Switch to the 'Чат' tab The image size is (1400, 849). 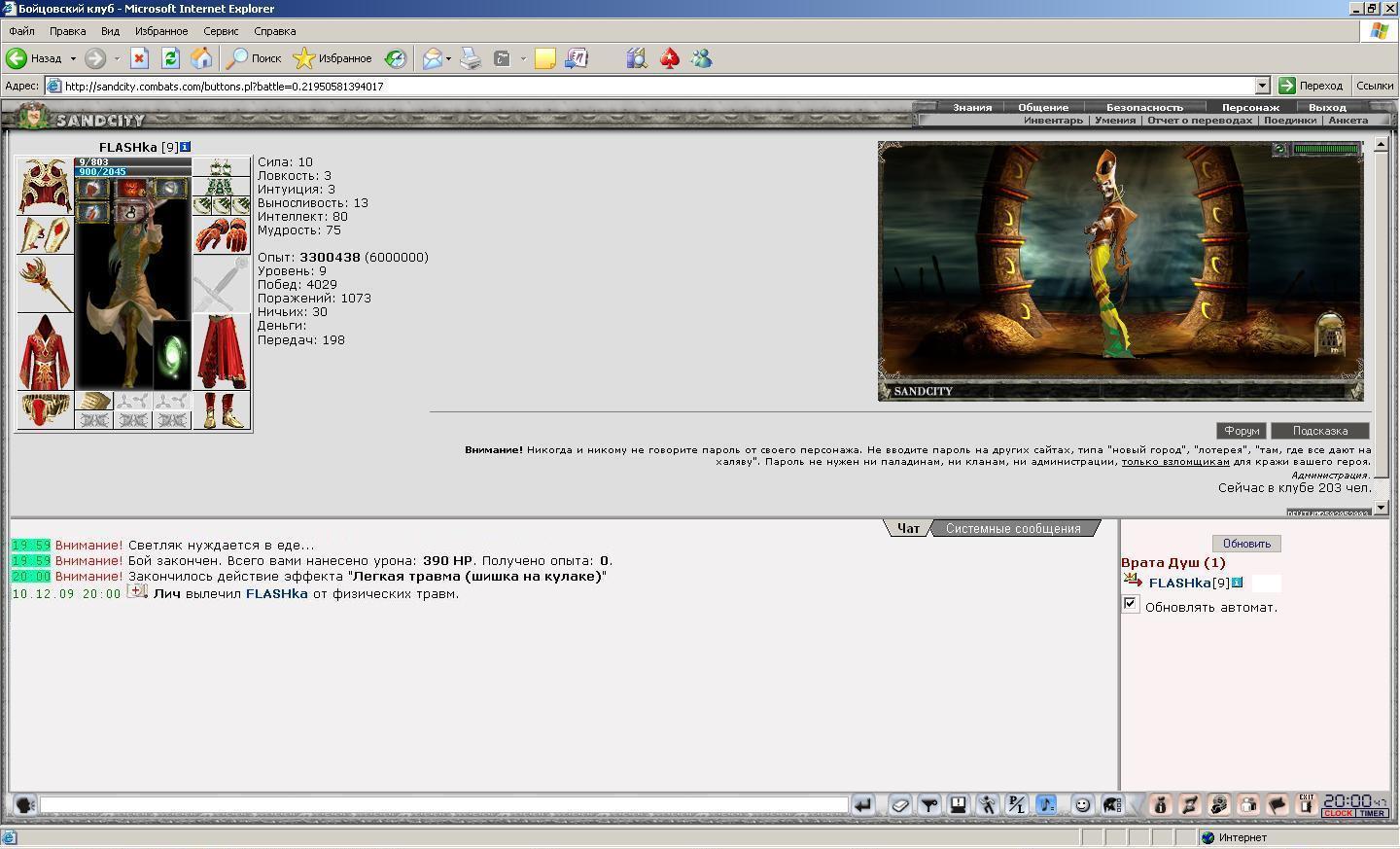tap(908, 528)
